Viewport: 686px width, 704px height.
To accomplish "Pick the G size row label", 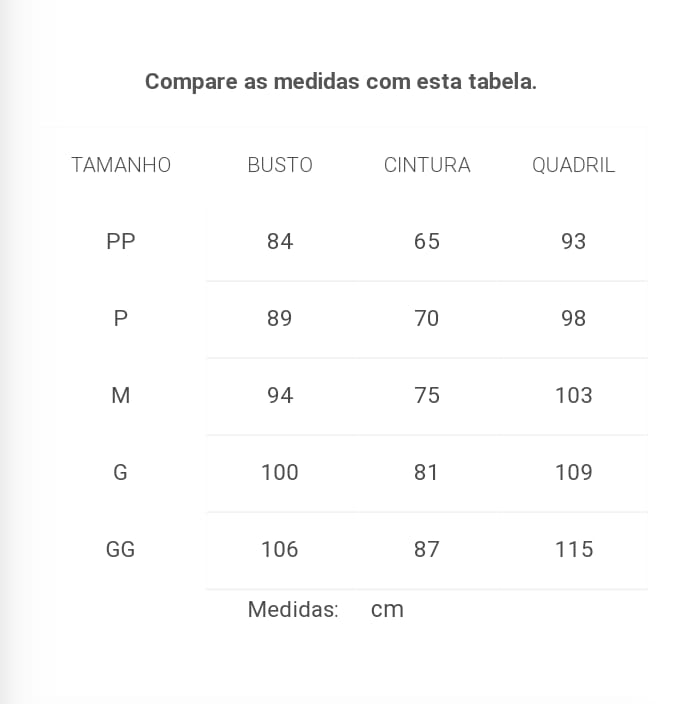I will click(x=121, y=472).
